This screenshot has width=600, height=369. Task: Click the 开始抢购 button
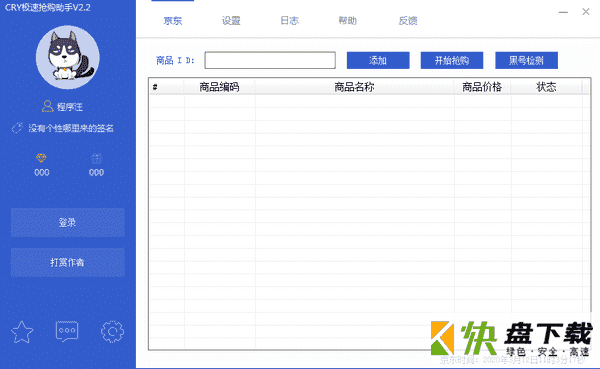452,60
